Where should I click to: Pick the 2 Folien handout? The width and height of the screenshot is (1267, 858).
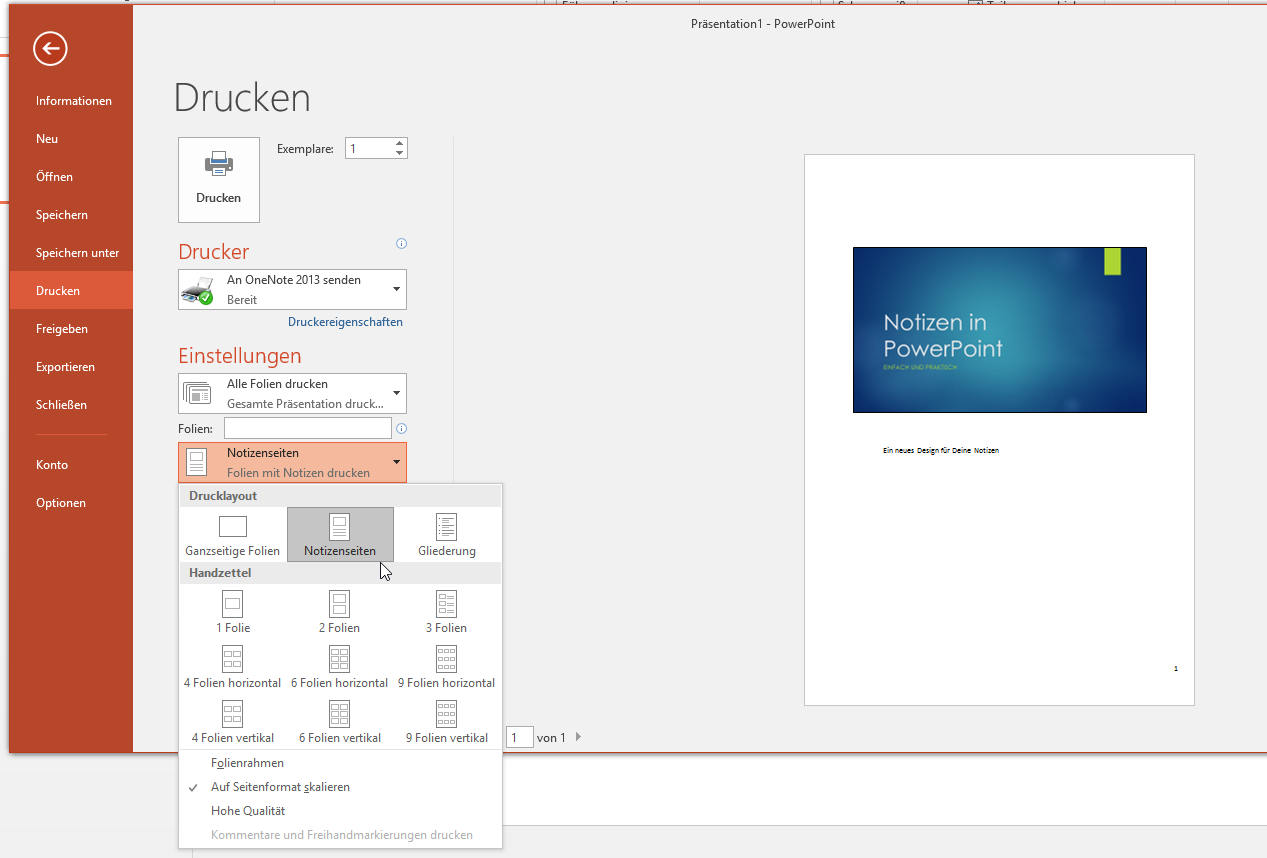tap(340, 612)
